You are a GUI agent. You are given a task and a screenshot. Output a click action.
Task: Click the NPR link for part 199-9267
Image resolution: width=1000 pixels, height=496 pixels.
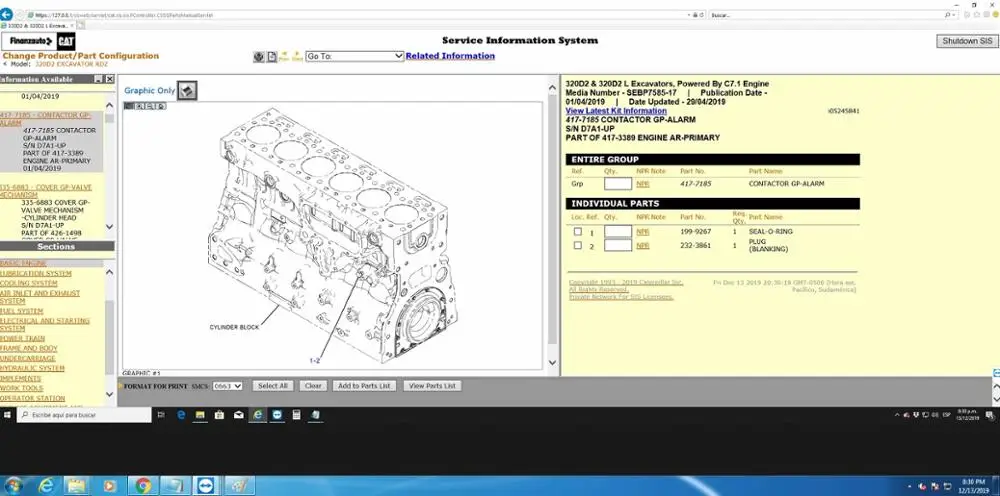point(643,232)
